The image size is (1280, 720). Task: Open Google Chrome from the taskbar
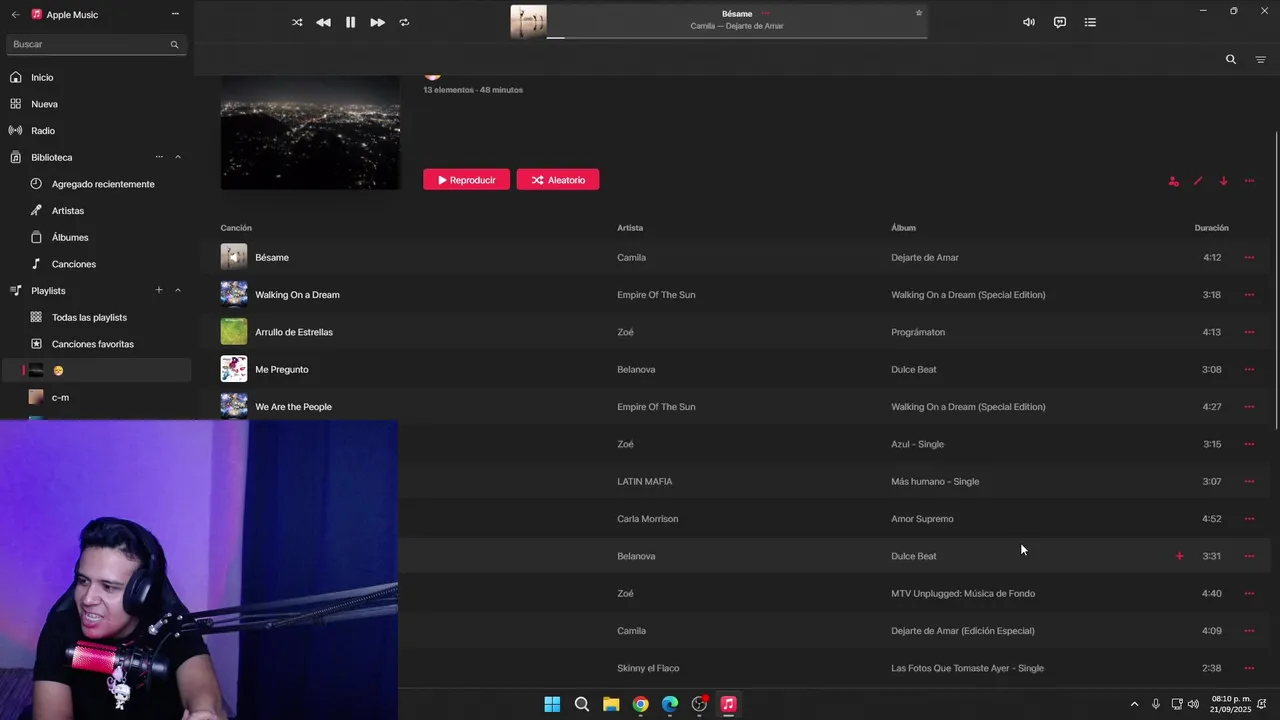(x=640, y=704)
